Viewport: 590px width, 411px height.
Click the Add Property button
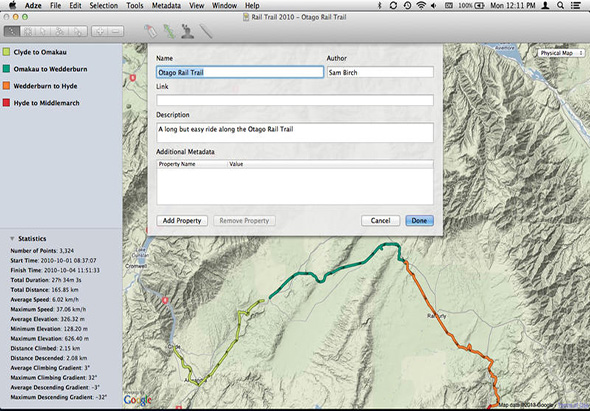click(182, 221)
